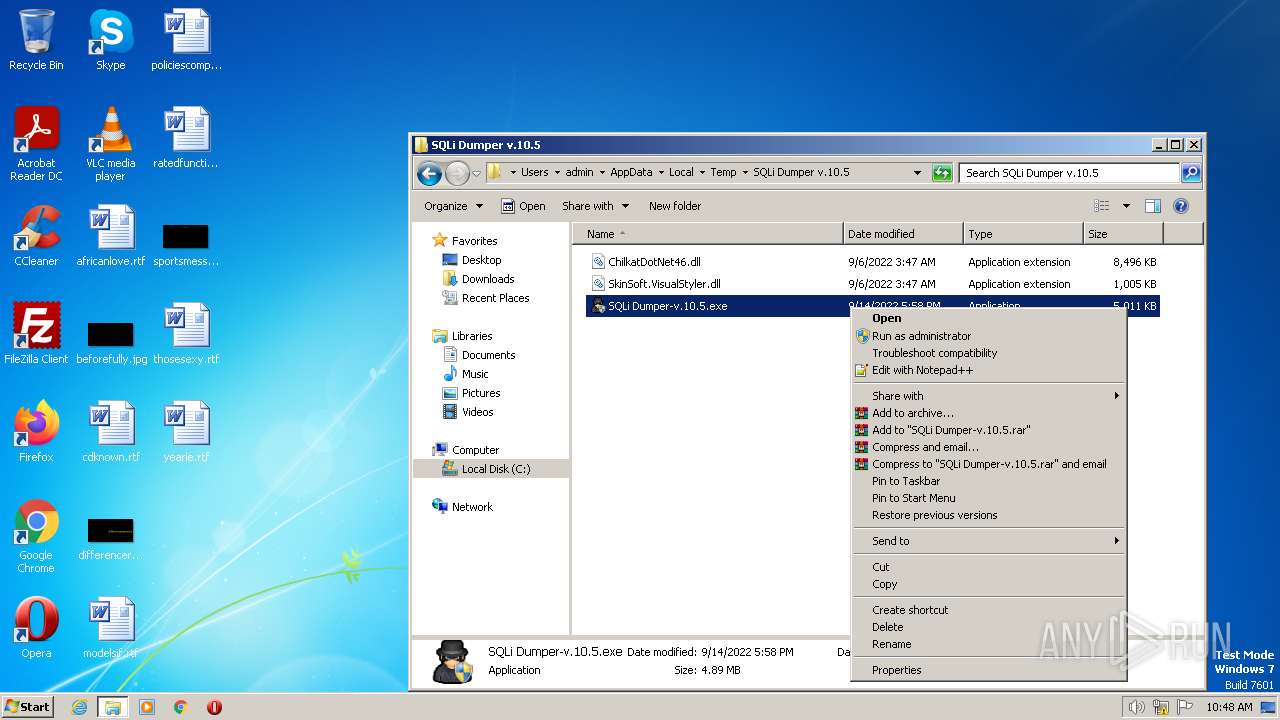Select Pin to Taskbar option
Viewport: 1280px width, 720px height.
pos(988,481)
